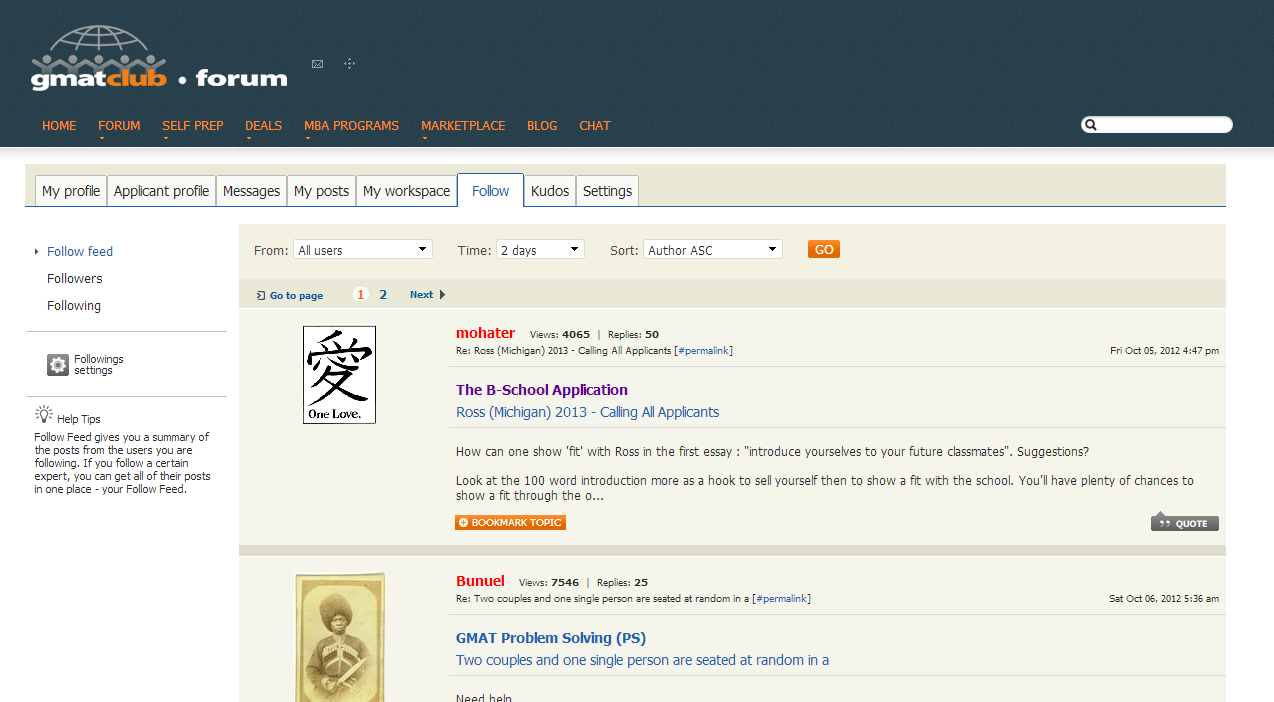
Task: Open the Messages tab
Action: (251, 191)
